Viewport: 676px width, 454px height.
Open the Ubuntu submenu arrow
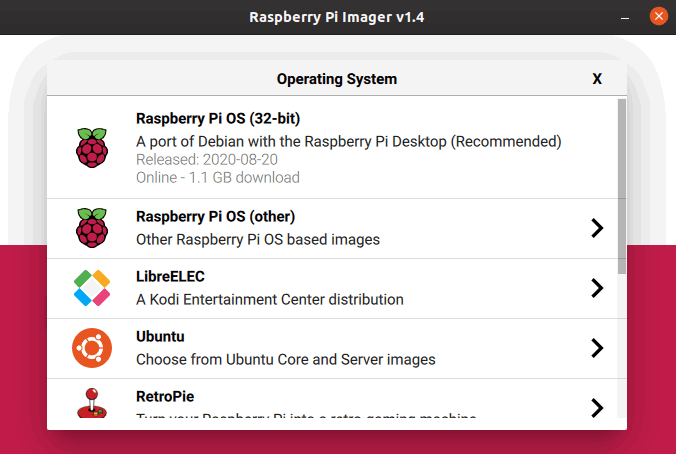coord(597,348)
